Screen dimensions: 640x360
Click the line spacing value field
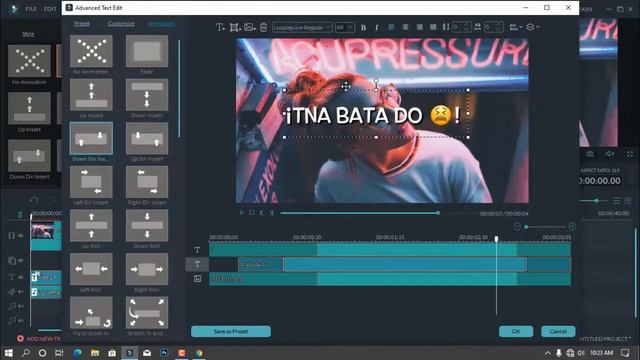pyautogui.click(x=462, y=27)
